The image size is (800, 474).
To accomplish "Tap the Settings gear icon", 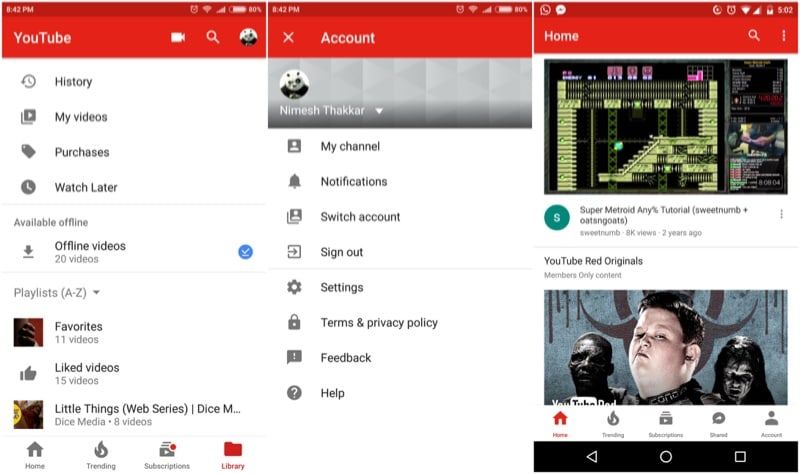I will 294,287.
